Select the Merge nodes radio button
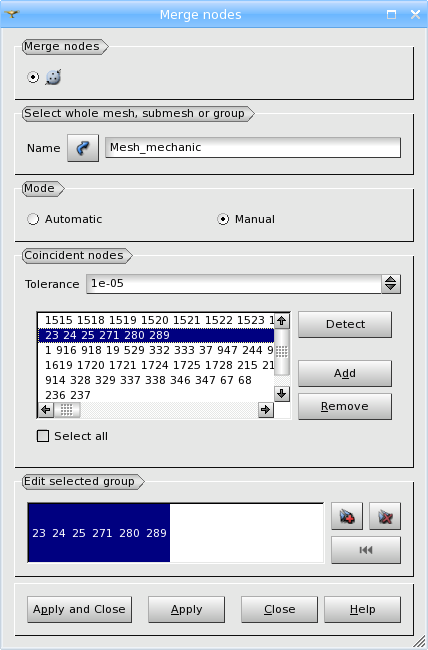This screenshot has height=650, width=428. coord(33,77)
